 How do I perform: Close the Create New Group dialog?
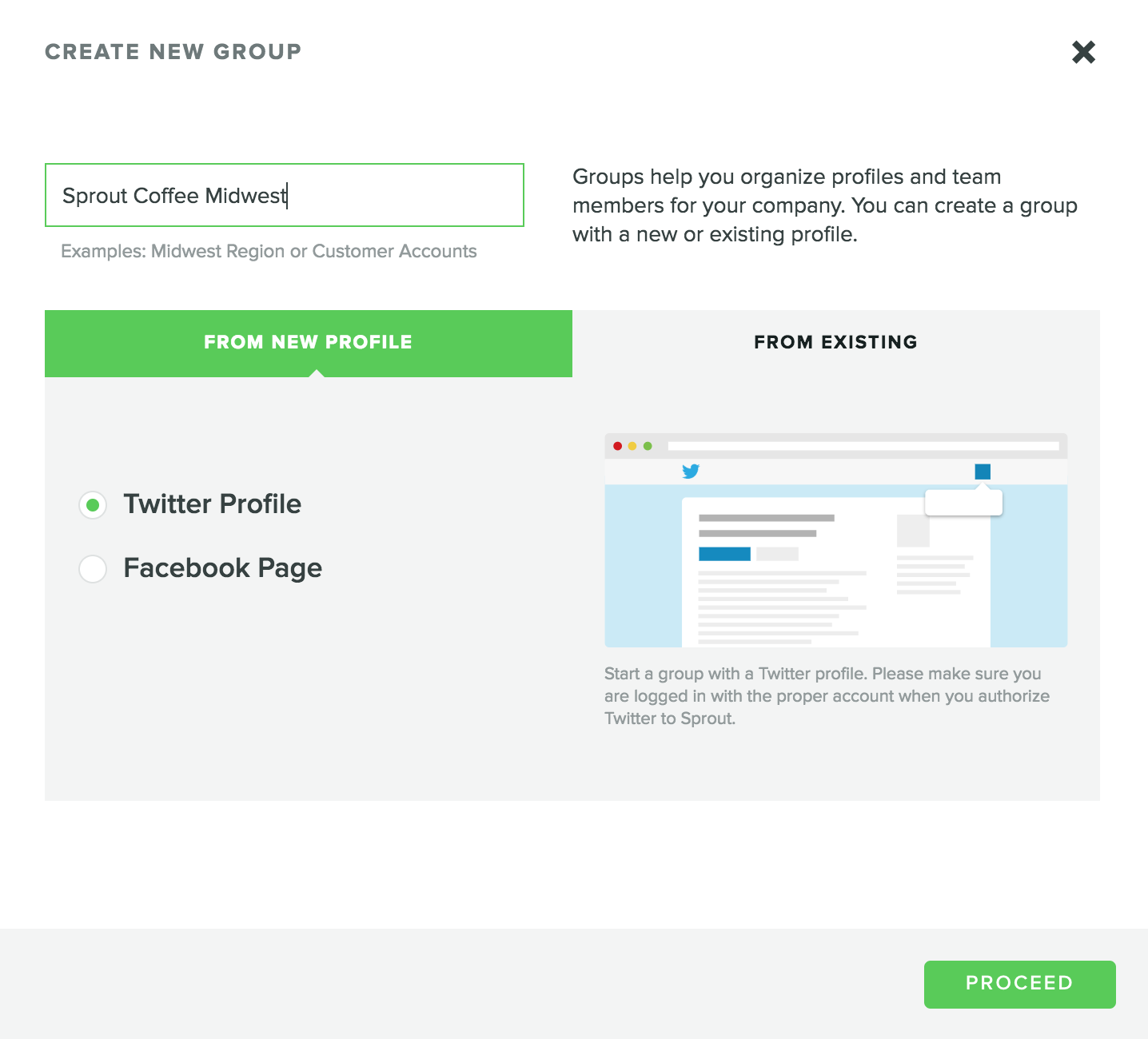[1083, 52]
